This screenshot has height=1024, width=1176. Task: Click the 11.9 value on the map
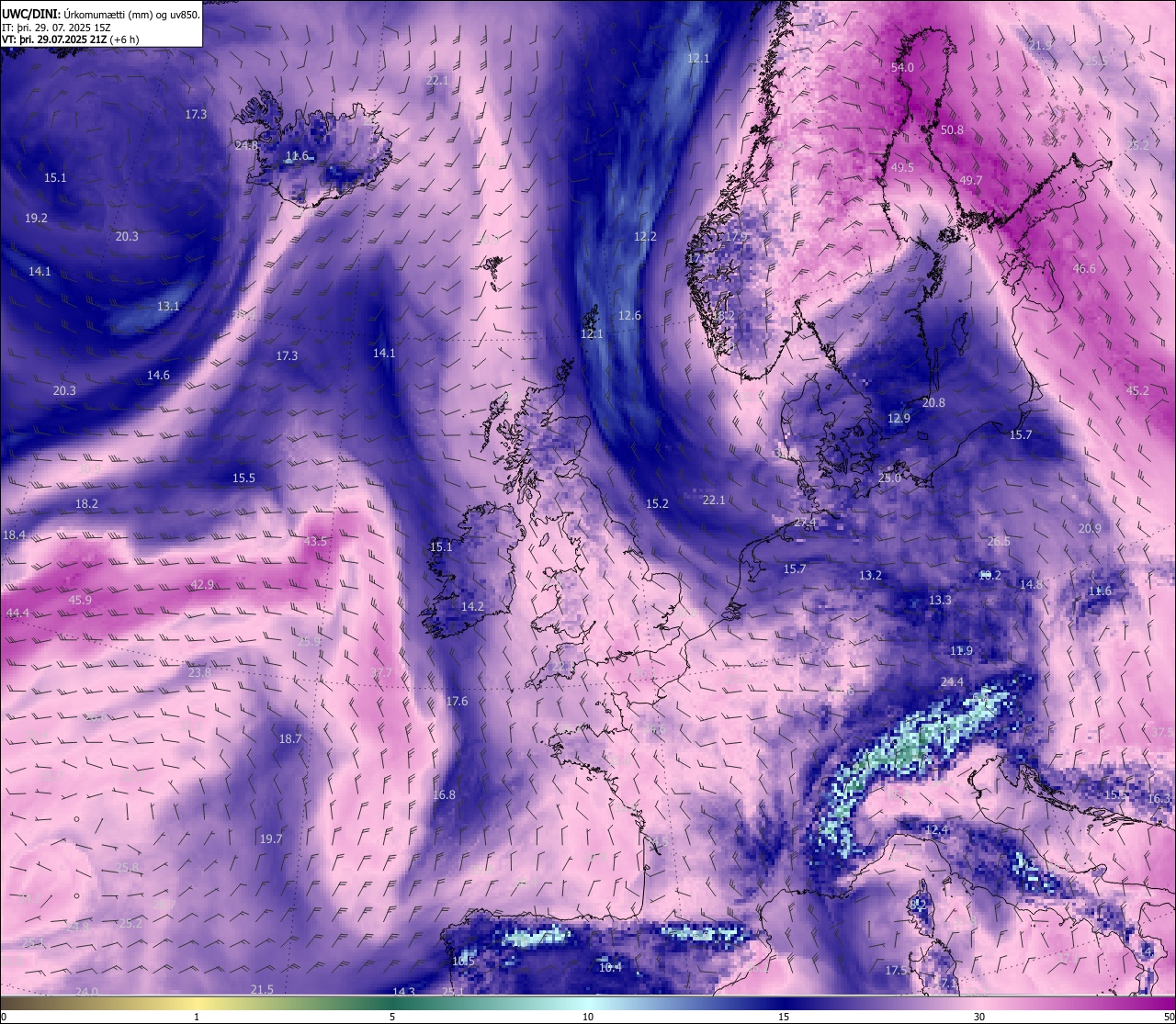[961, 651]
